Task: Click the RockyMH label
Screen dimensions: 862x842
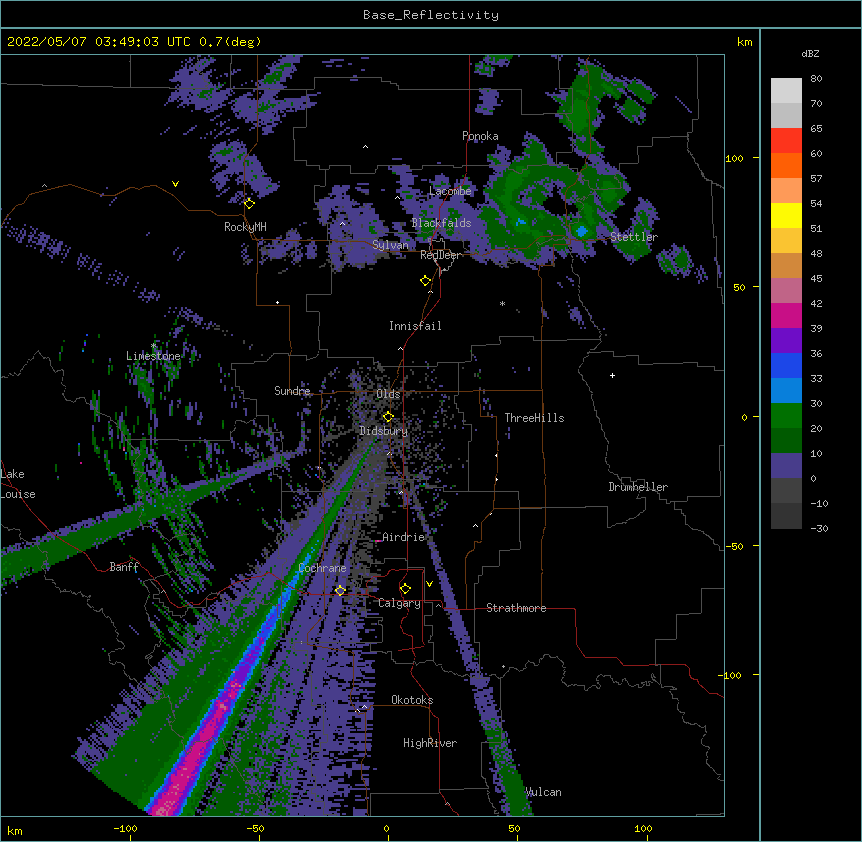Action: point(245,227)
